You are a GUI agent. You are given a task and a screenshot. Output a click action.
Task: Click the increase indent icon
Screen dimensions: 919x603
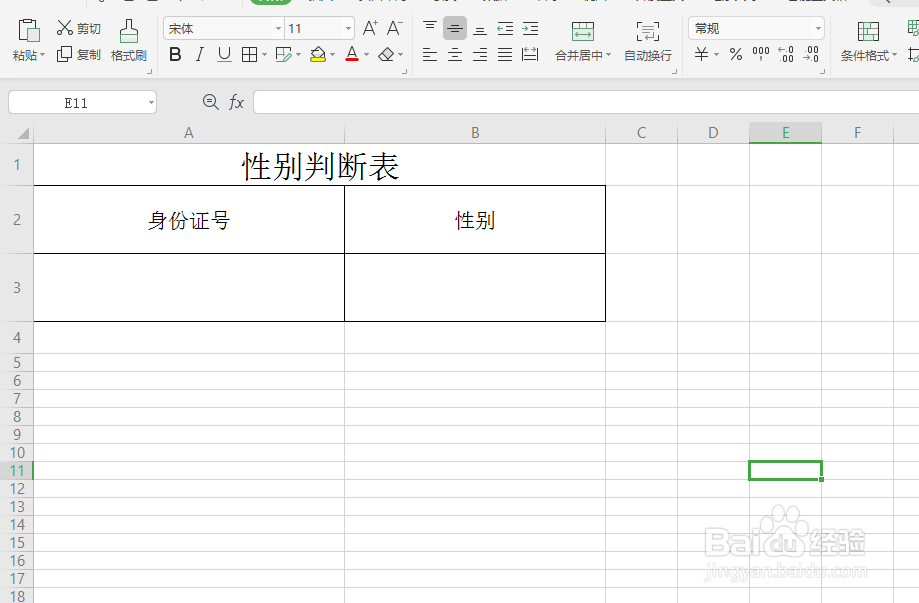pos(530,28)
